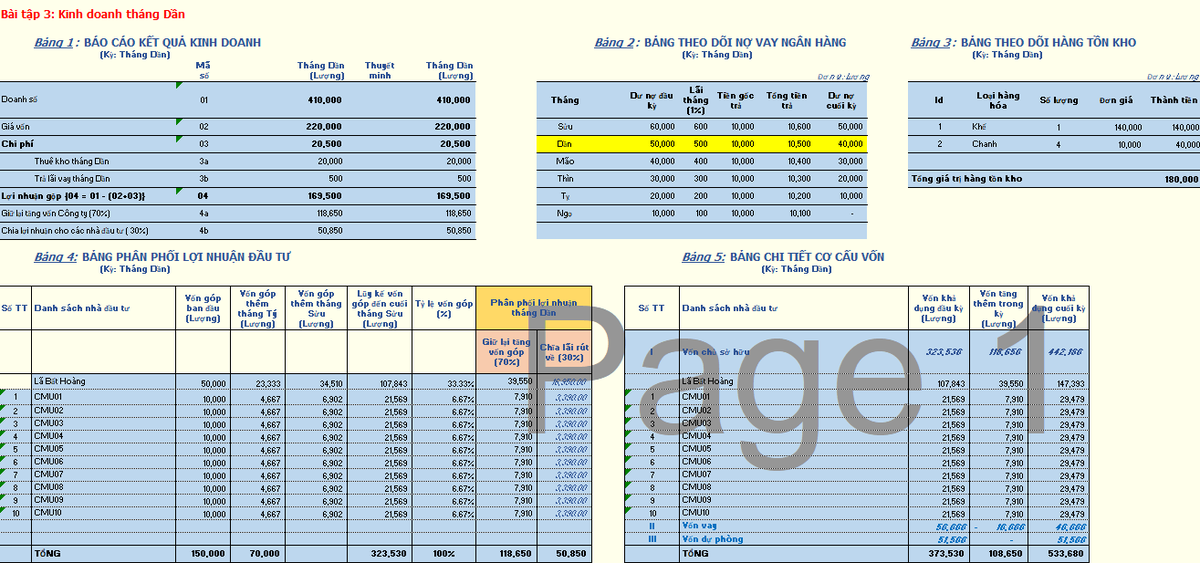This screenshot has width=1200, height=563.
Task: Click total value "323,530" in Bảng 4
Action: (x=389, y=553)
